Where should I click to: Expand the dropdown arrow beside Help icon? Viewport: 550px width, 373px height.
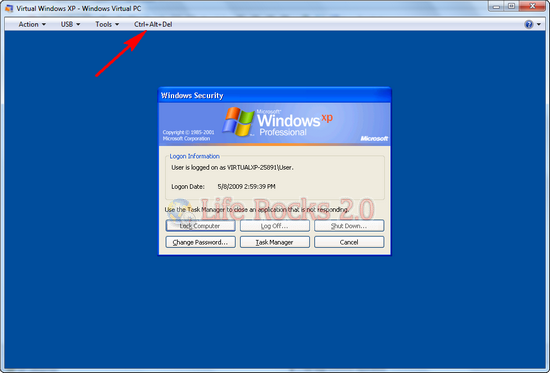(539, 24)
